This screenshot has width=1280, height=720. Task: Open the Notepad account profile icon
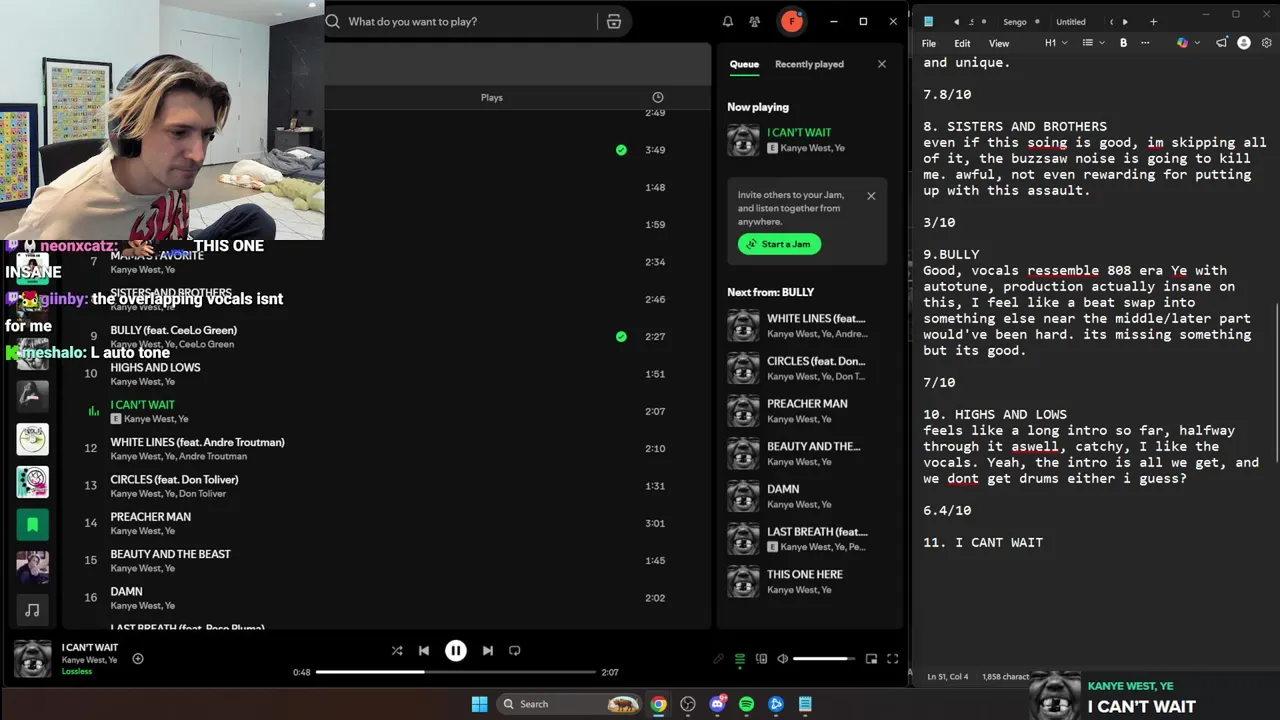coord(1244,43)
